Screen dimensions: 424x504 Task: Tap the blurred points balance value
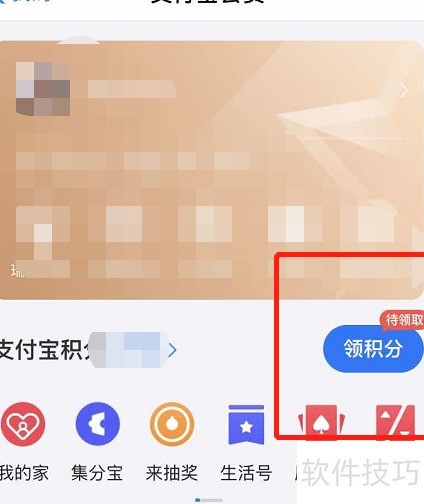pyautogui.click(x=128, y=350)
